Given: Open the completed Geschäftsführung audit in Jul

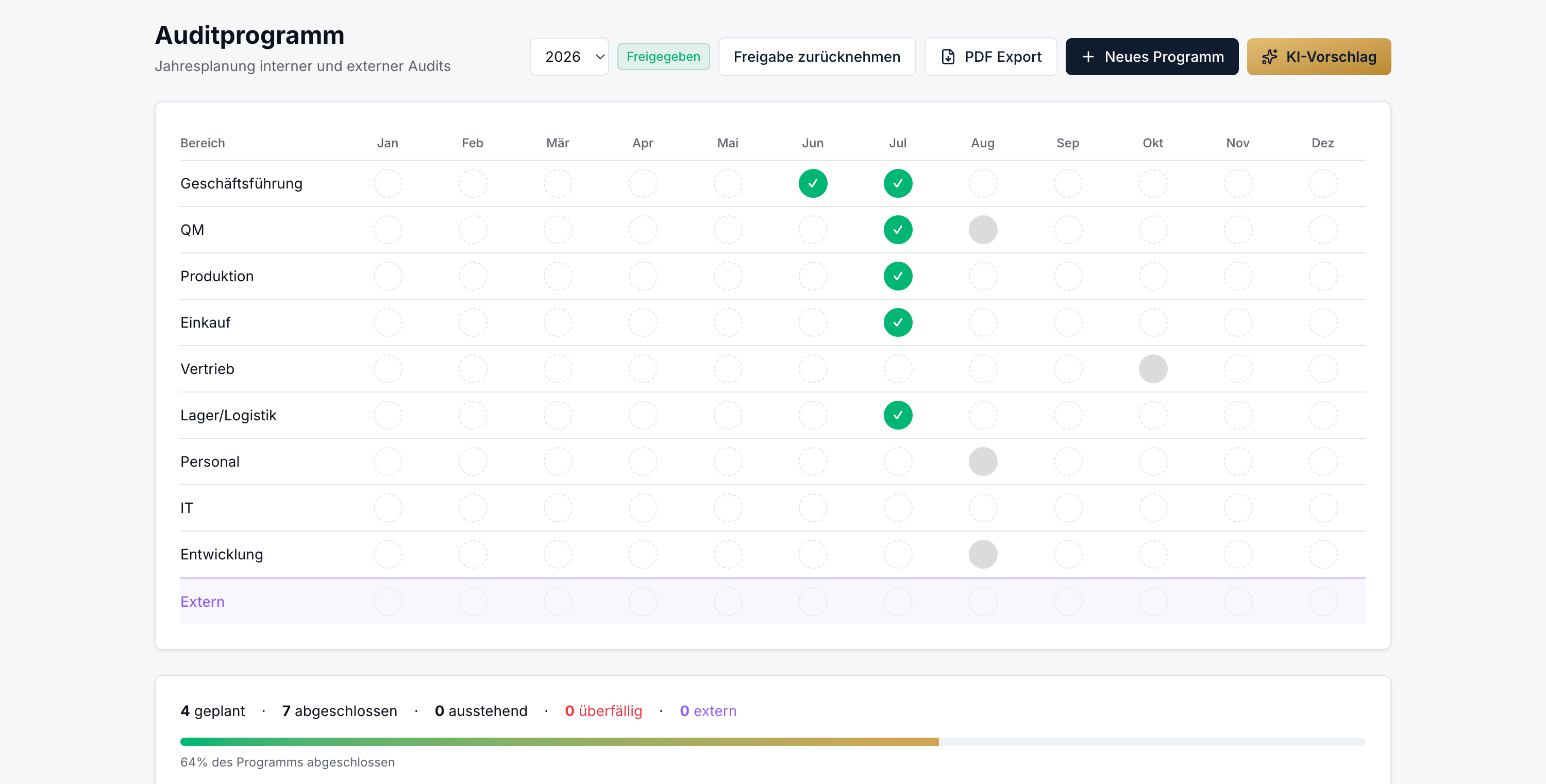Looking at the screenshot, I should [x=898, y=184].
